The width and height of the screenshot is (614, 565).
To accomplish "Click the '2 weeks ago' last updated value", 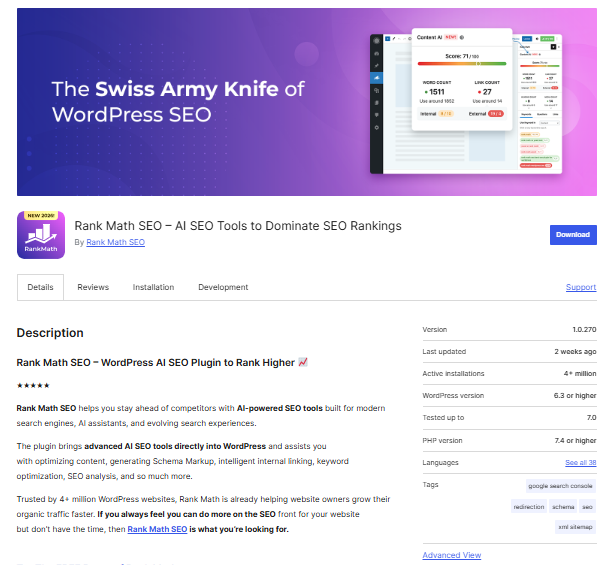I will tap(575, 352).
